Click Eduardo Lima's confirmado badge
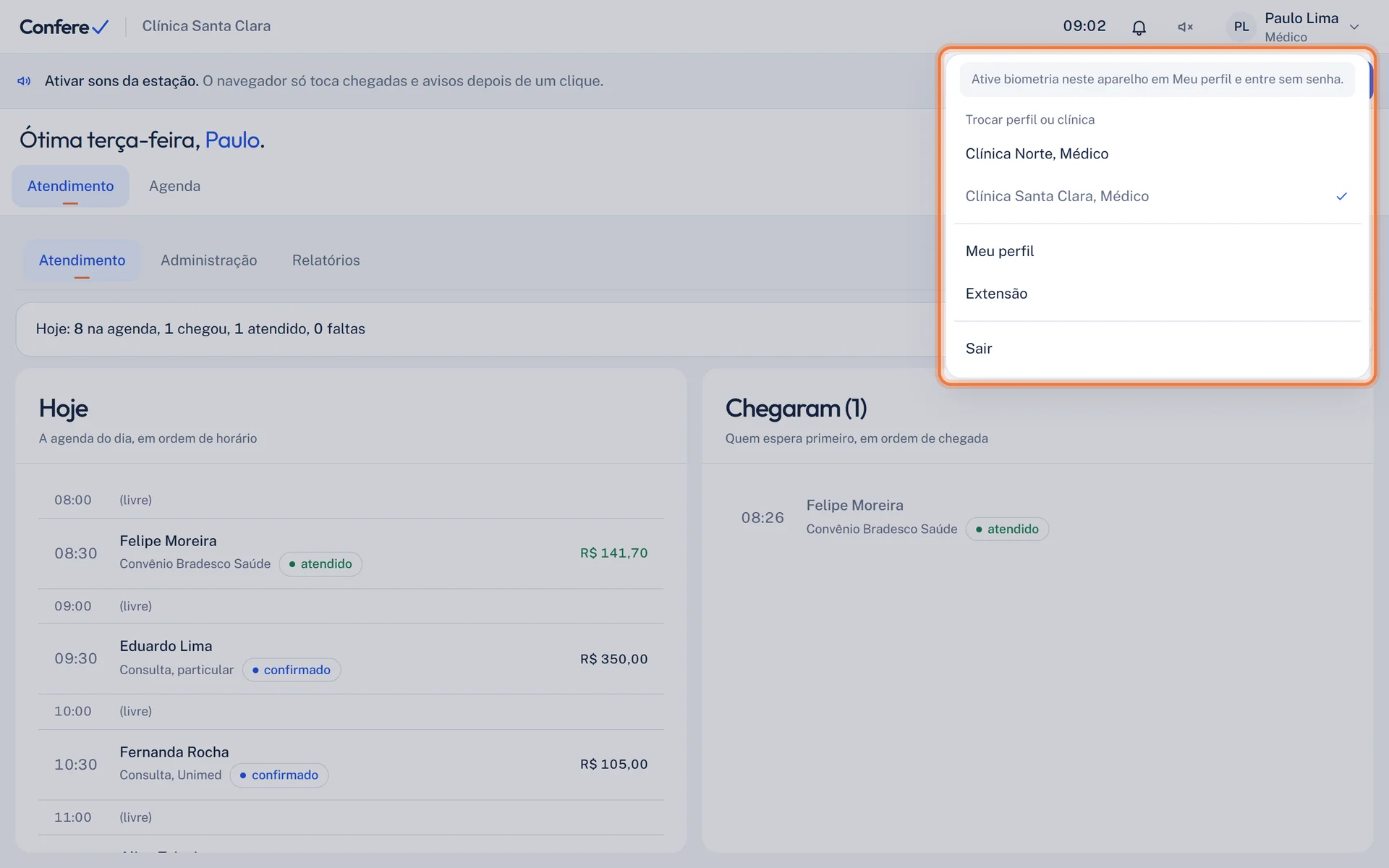The width and height of the screenshot is (1389, 868). coord(291,670)
